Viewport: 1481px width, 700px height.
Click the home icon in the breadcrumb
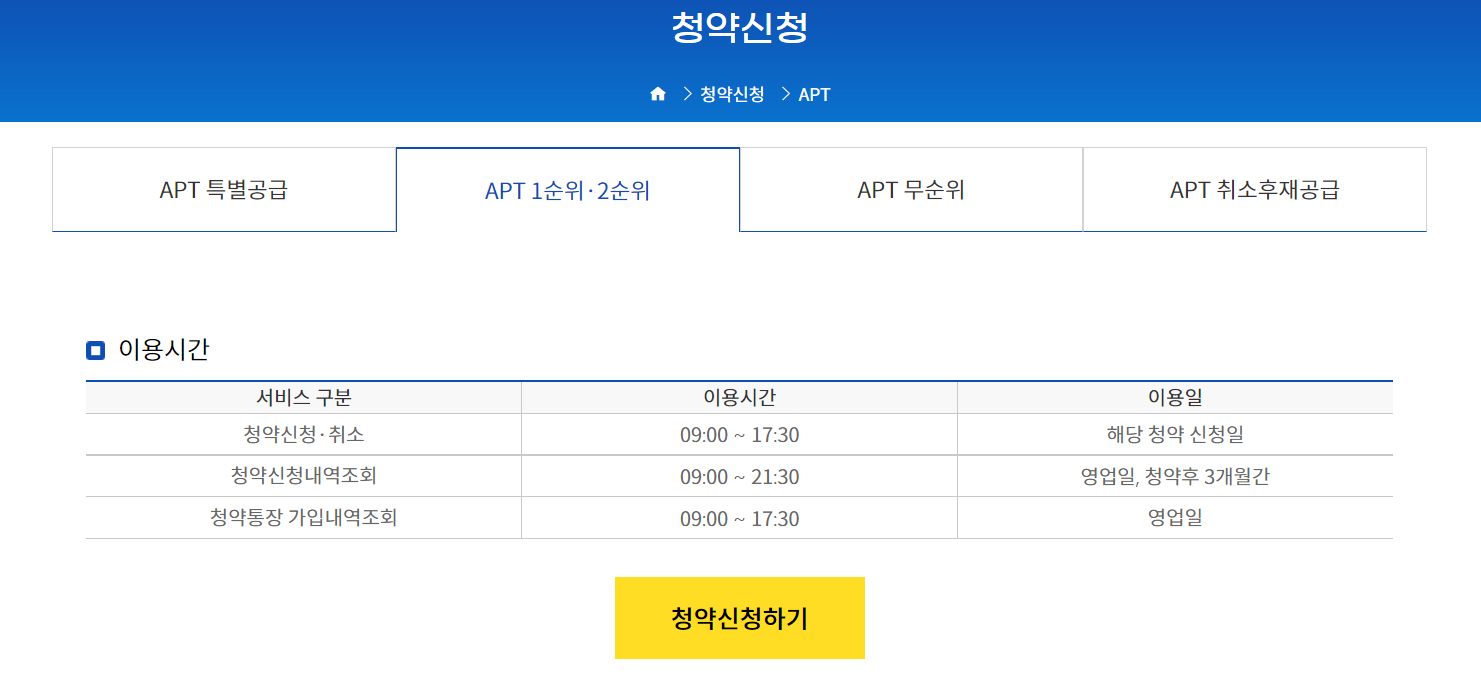pos(658,93)
